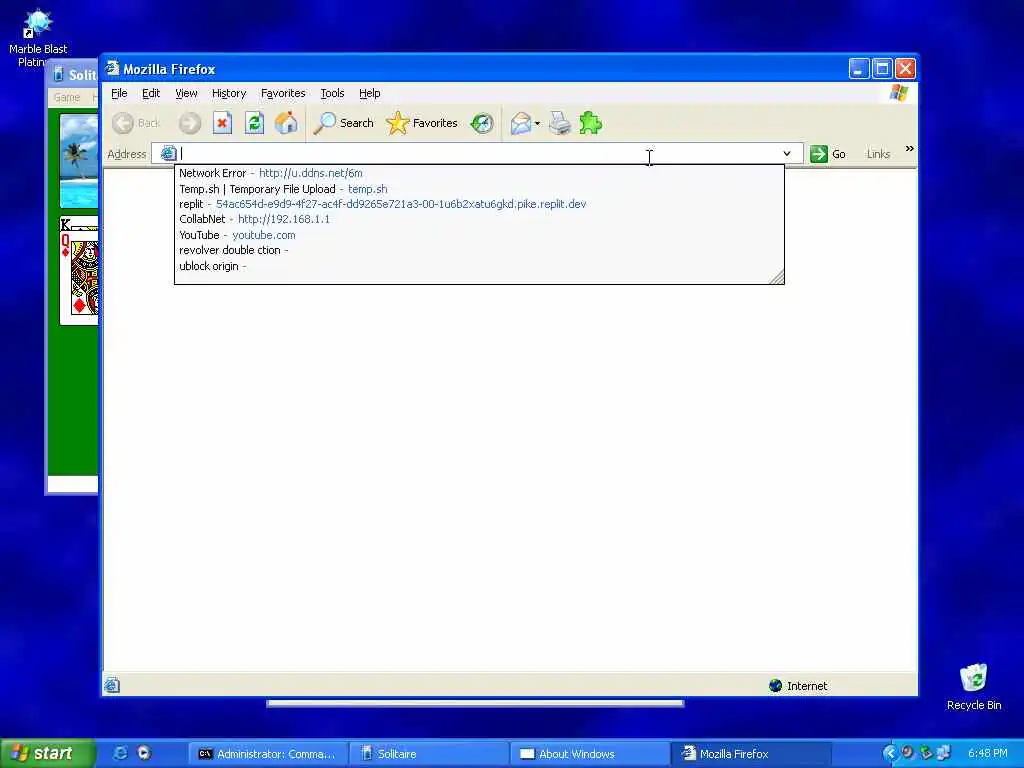Click the suggestion list resize grip
Image resolution: width=1024 pixels, height=768 pixels.
click(x=776, y=277)
